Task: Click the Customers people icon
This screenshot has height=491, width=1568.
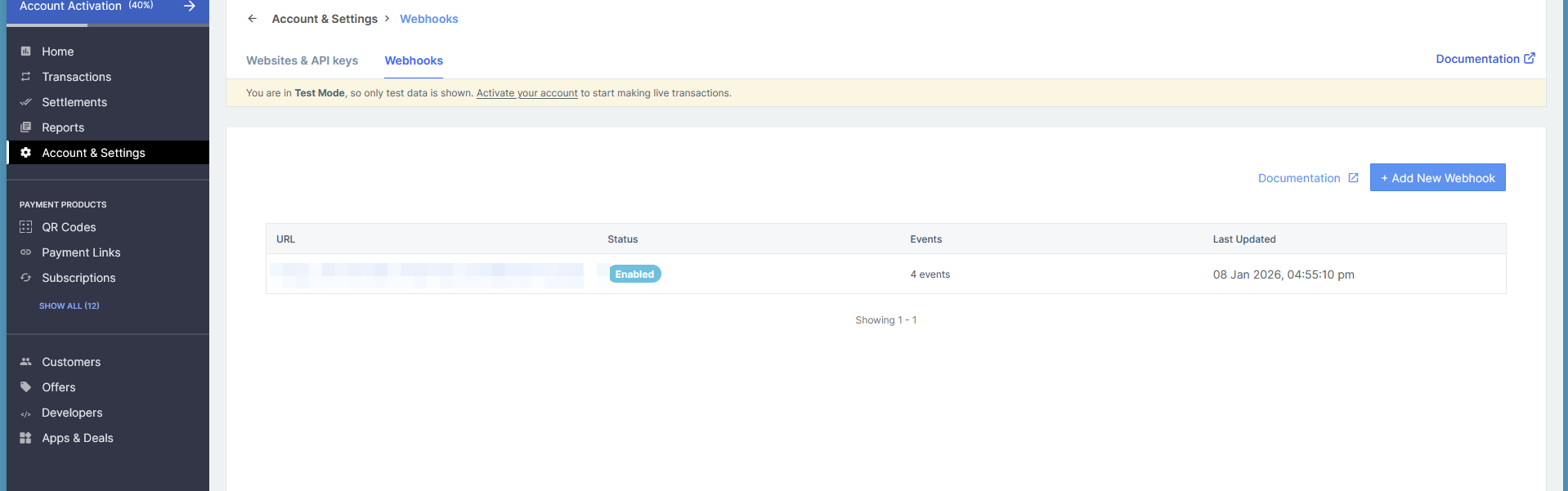Action: point(26,362)
